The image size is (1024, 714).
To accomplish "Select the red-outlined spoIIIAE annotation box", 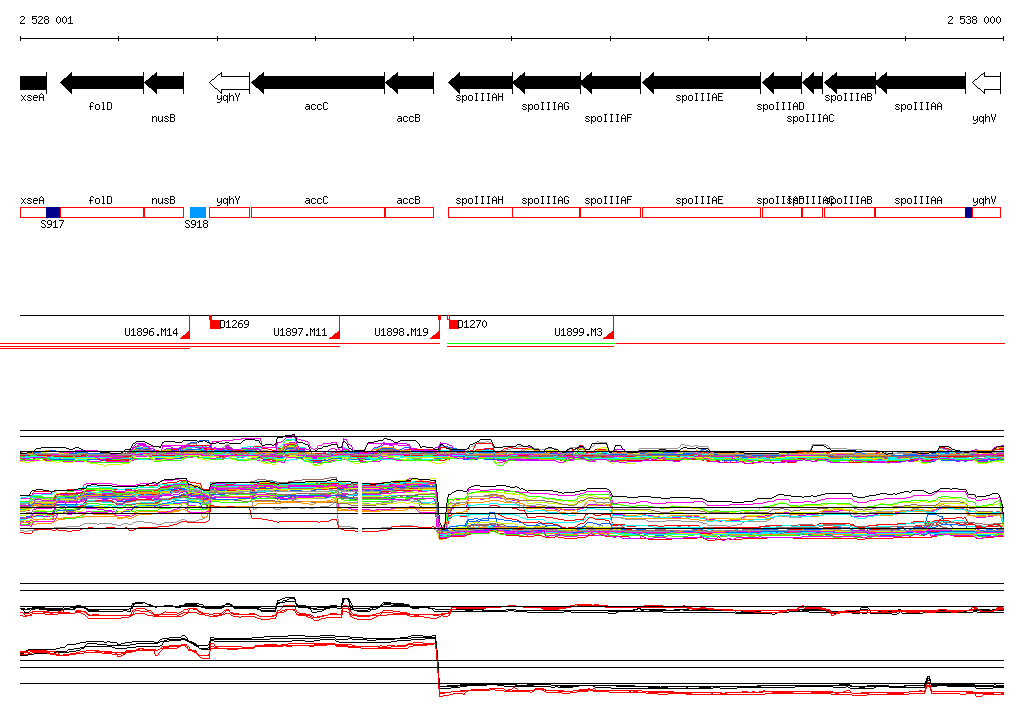I will 701,212.
